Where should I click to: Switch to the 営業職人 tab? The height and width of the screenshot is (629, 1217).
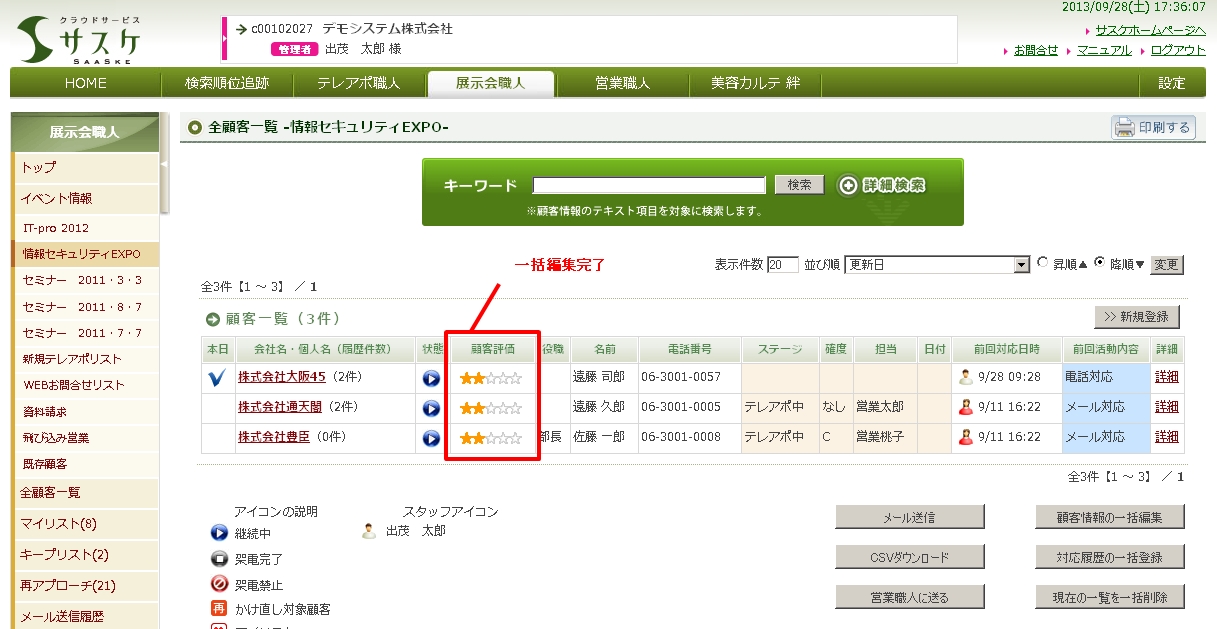click(622, 83)
